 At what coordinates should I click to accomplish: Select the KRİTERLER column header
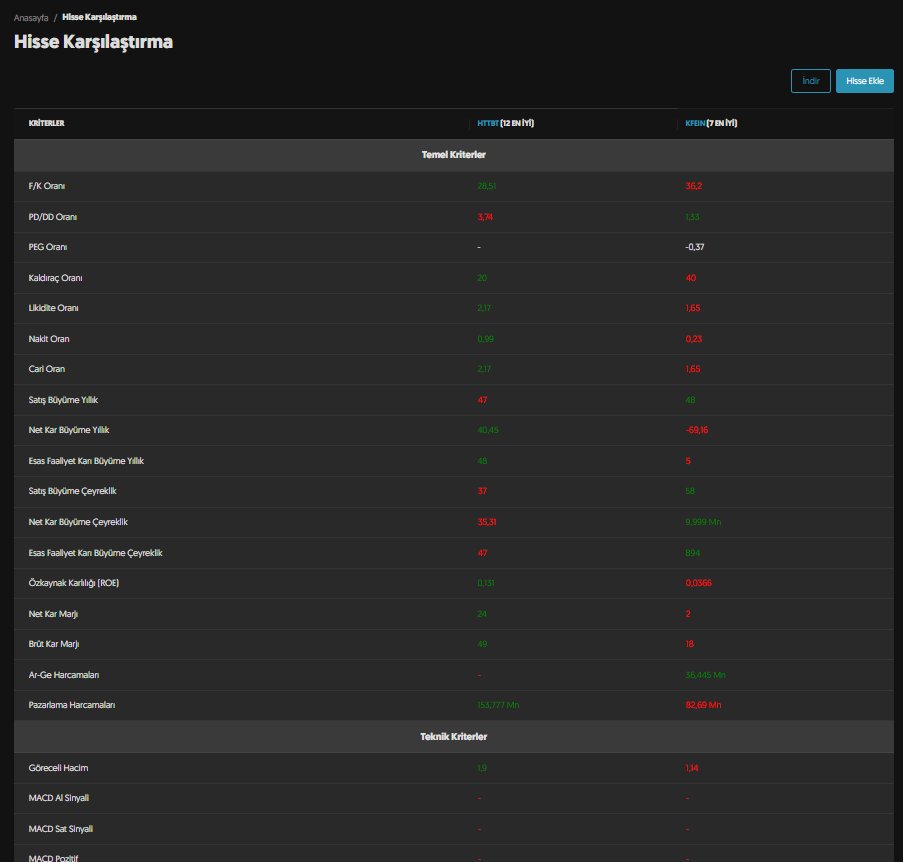click(x=47, y=123)
